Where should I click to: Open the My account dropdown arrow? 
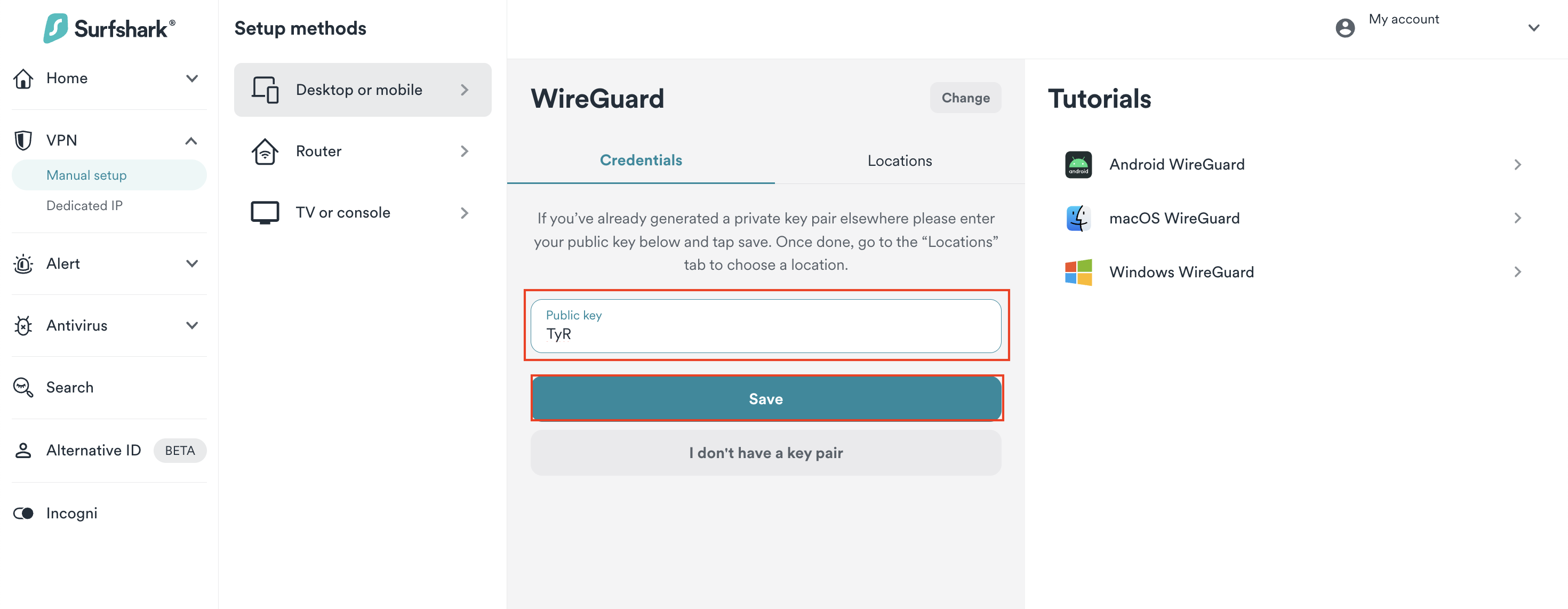click(x=1533, y=28)
